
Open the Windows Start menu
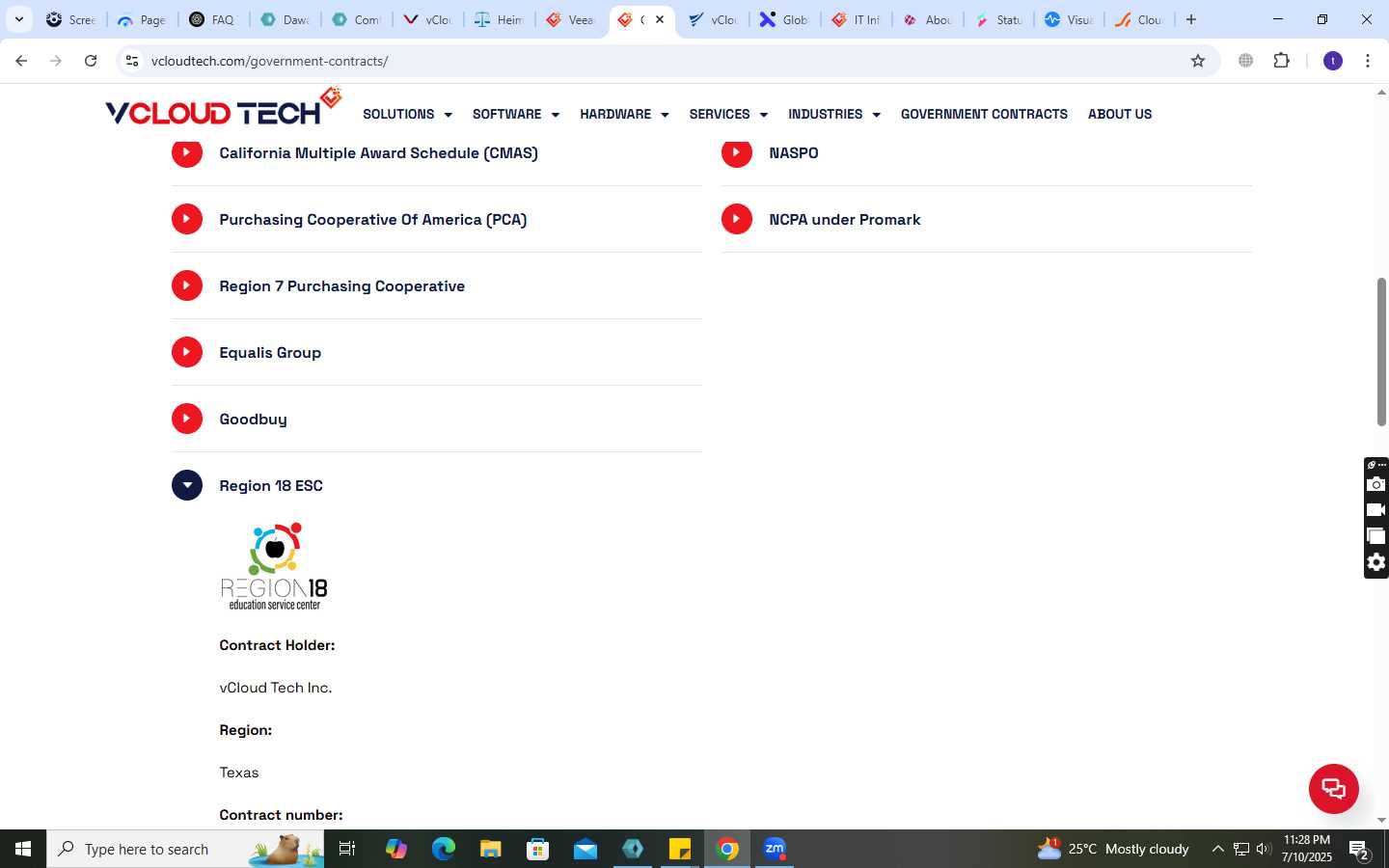click(23, 849)
